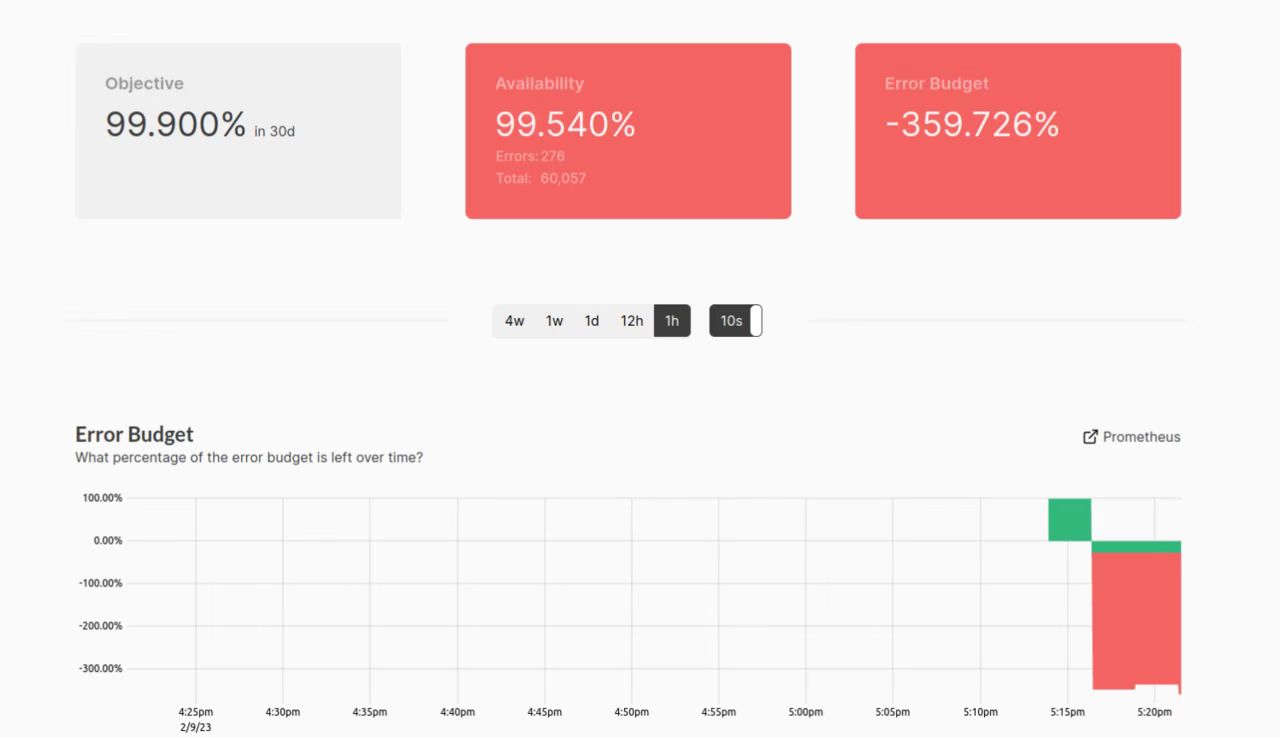Screen dimensions: 1280x737
Task: Click the 4:25pm x-axis label
Action: point(196,712)
